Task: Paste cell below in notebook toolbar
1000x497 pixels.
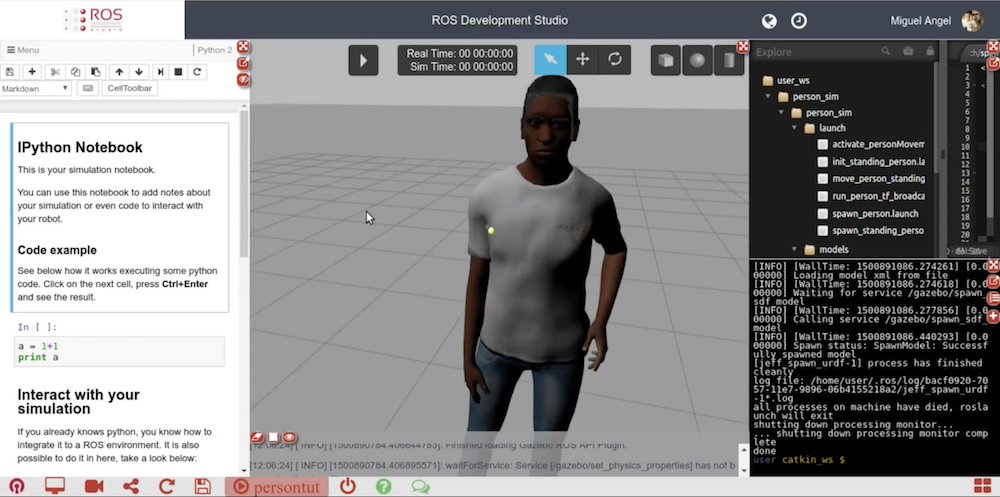Action: [95, 72]
